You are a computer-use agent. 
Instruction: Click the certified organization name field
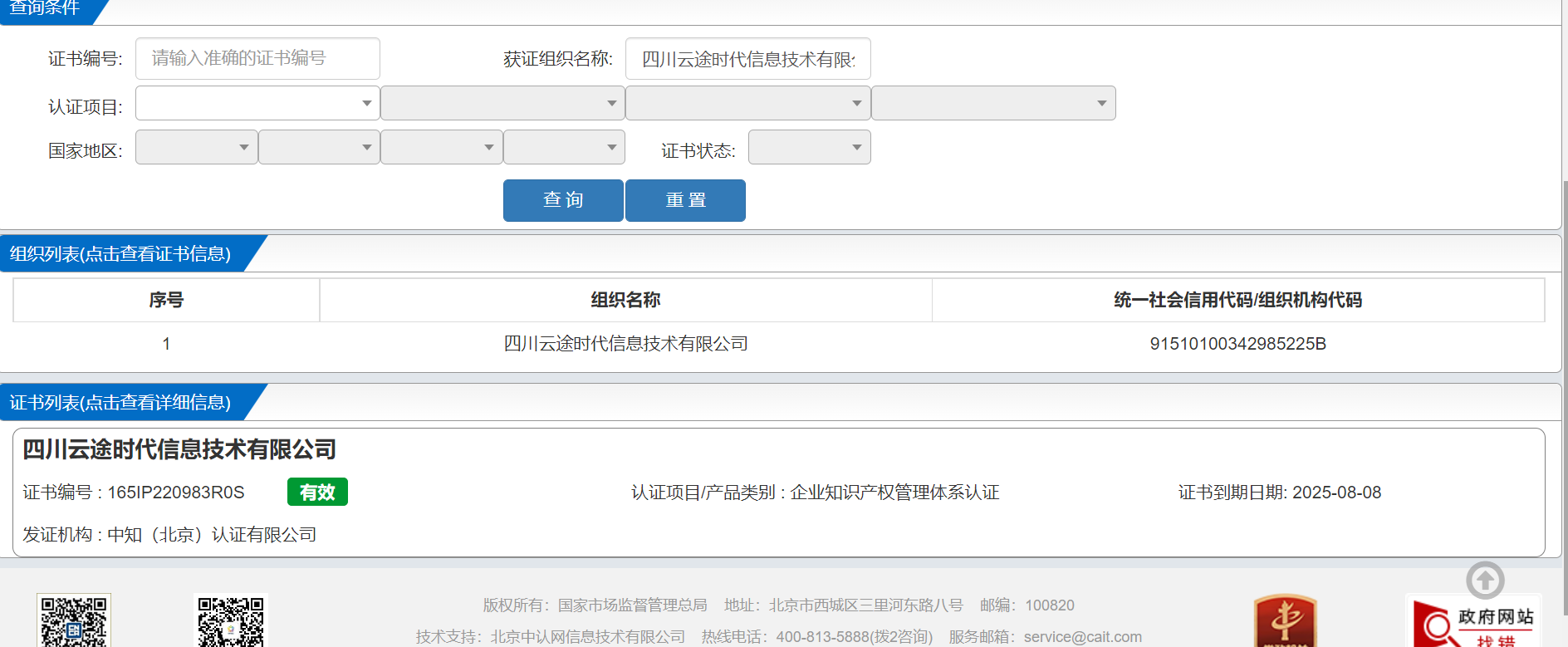pyautogui.click(x=747, y=58)
